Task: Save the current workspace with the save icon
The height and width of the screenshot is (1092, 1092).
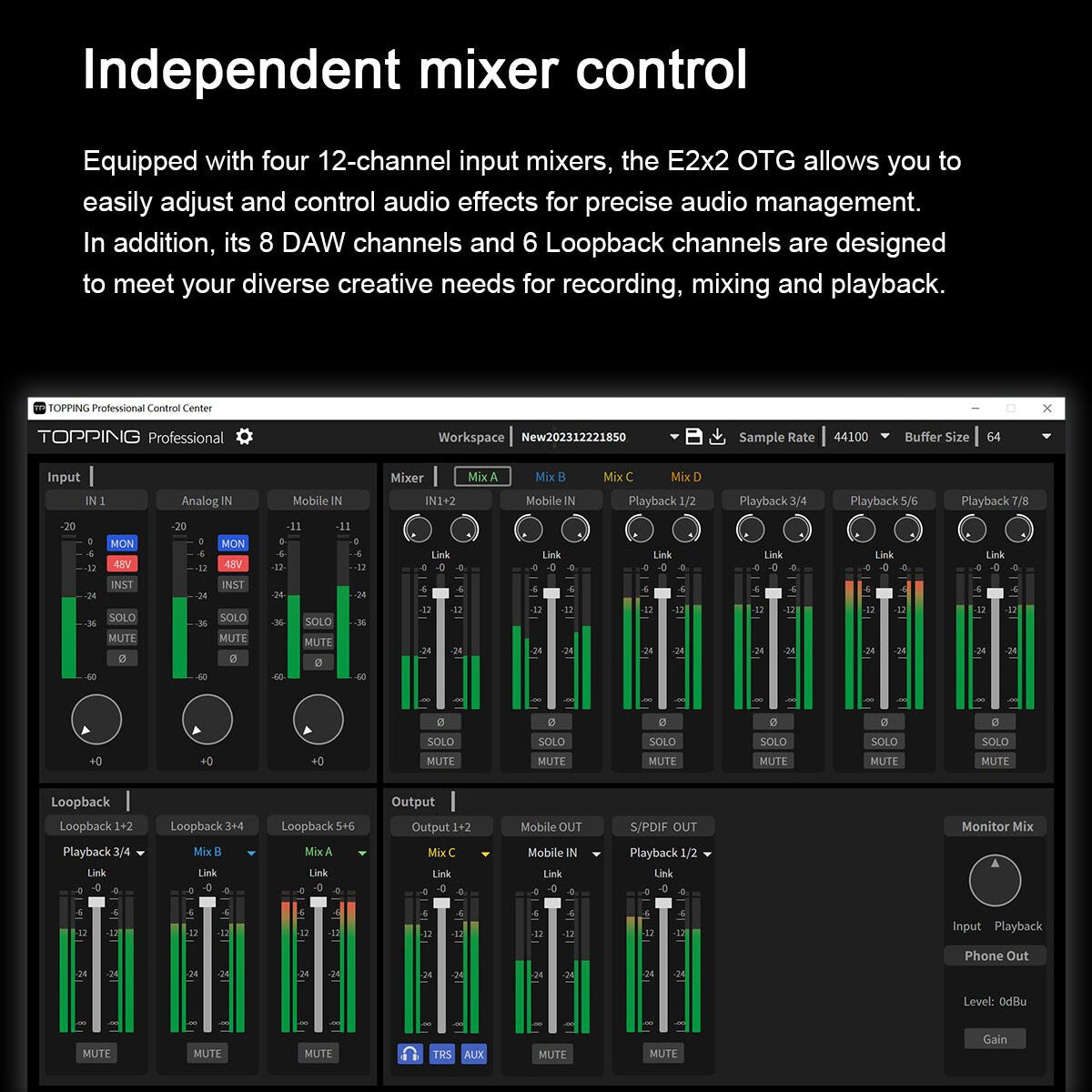Action: pos(693,437)
